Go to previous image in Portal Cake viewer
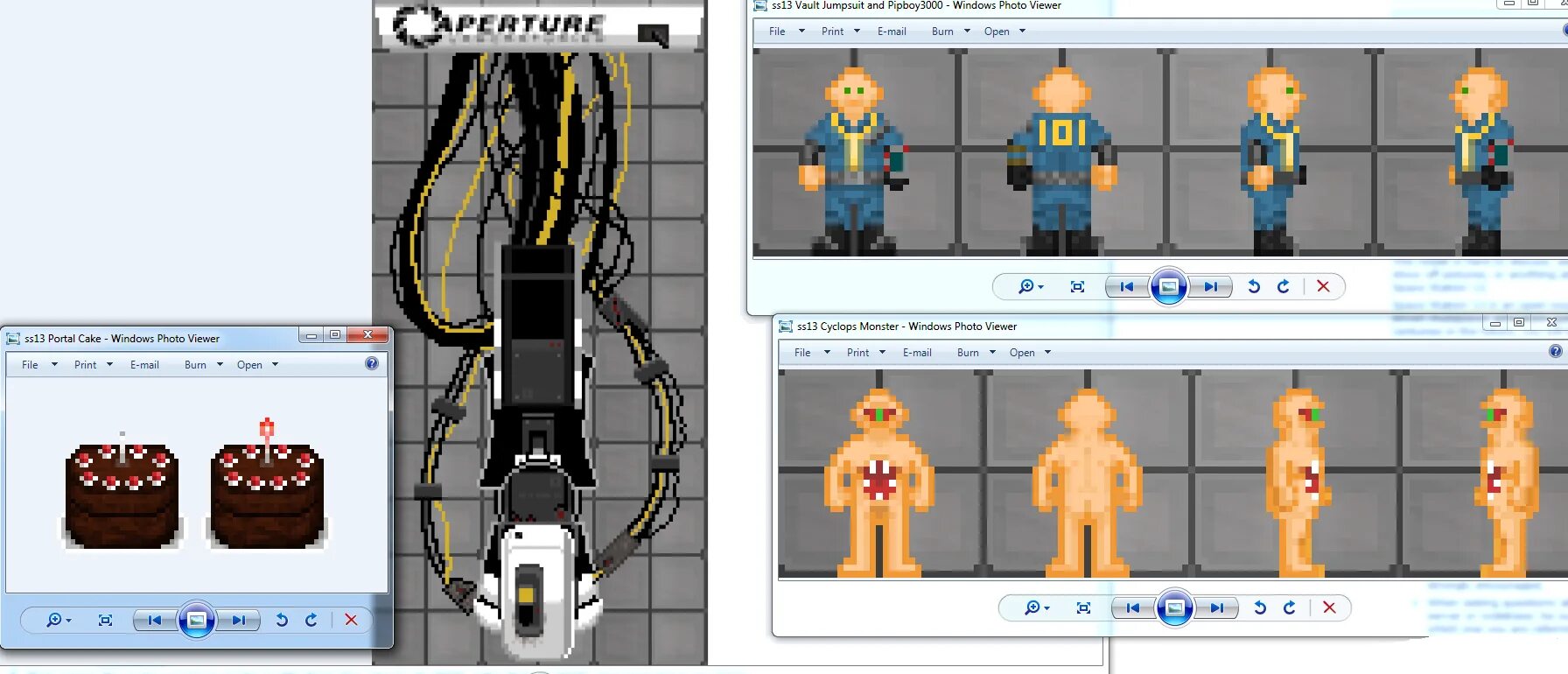Image resolution: width=1568 pixels, height=674 pixels. [x=155, y=620]
